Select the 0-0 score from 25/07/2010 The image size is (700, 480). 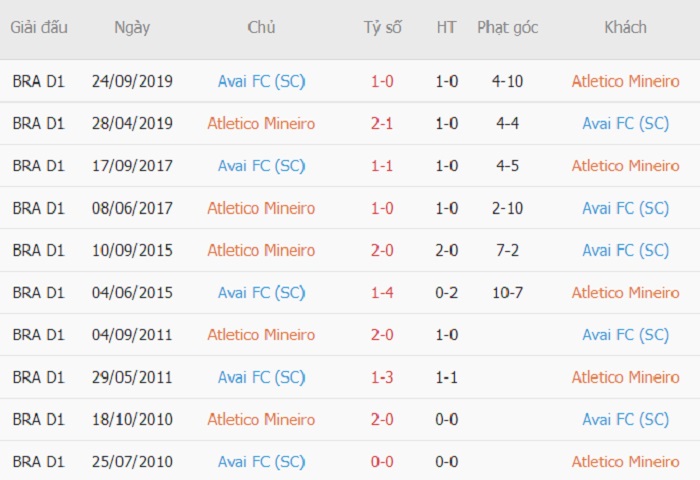click(382, 462)
